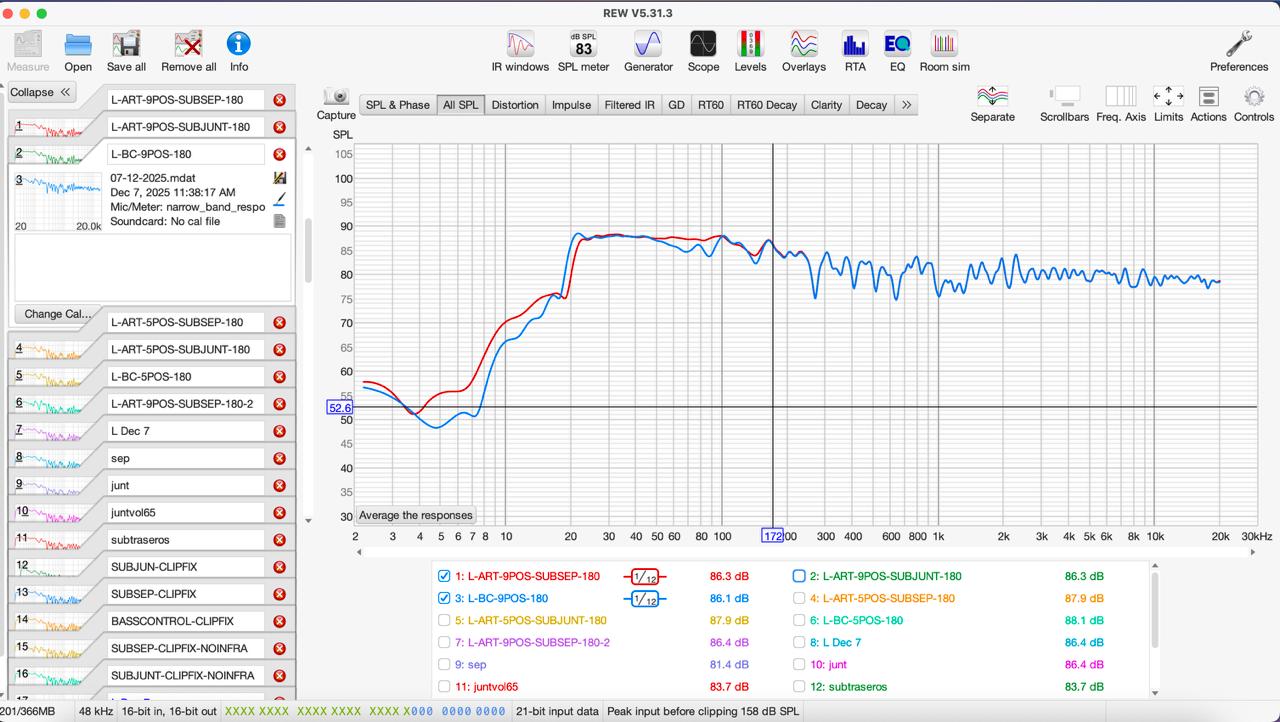Open the RTA analyzer
1280x722 pixels.
pyautogui.click(x=855, y=51)
